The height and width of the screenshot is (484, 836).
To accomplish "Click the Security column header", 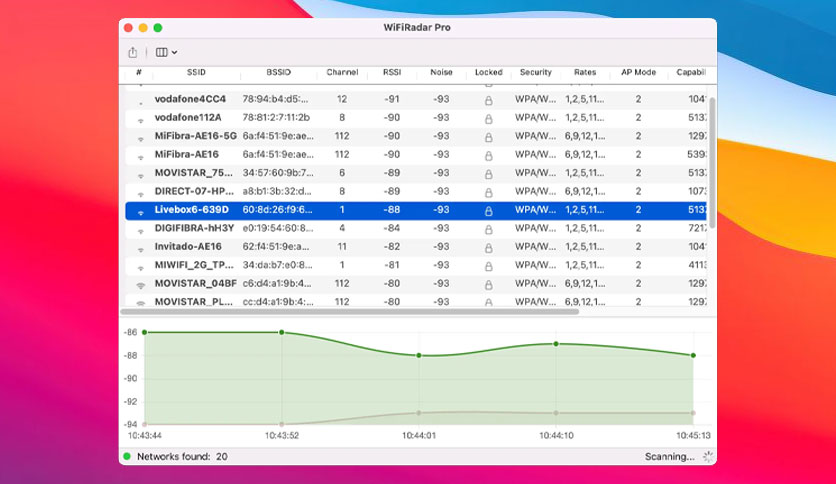I will [536, 72].
